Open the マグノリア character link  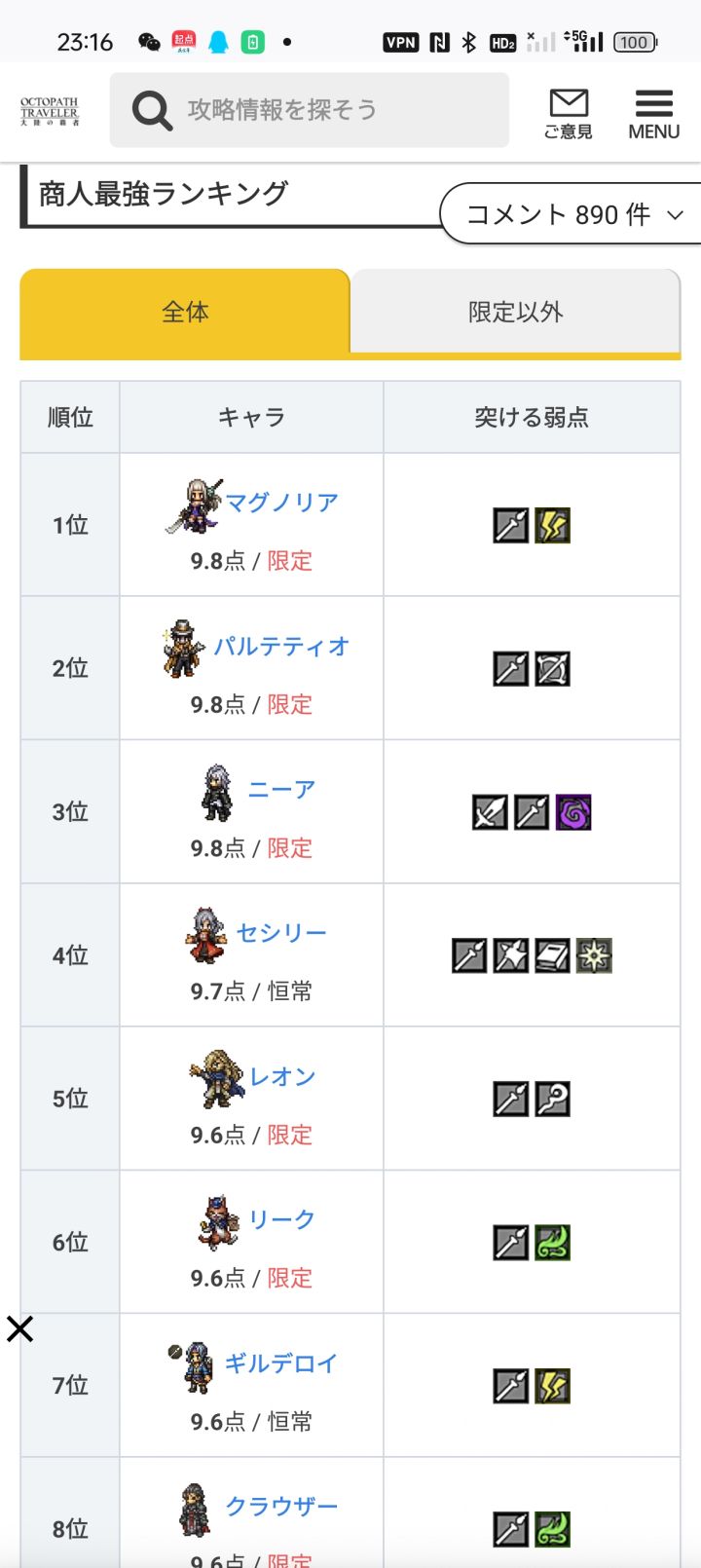pos(282,503)
